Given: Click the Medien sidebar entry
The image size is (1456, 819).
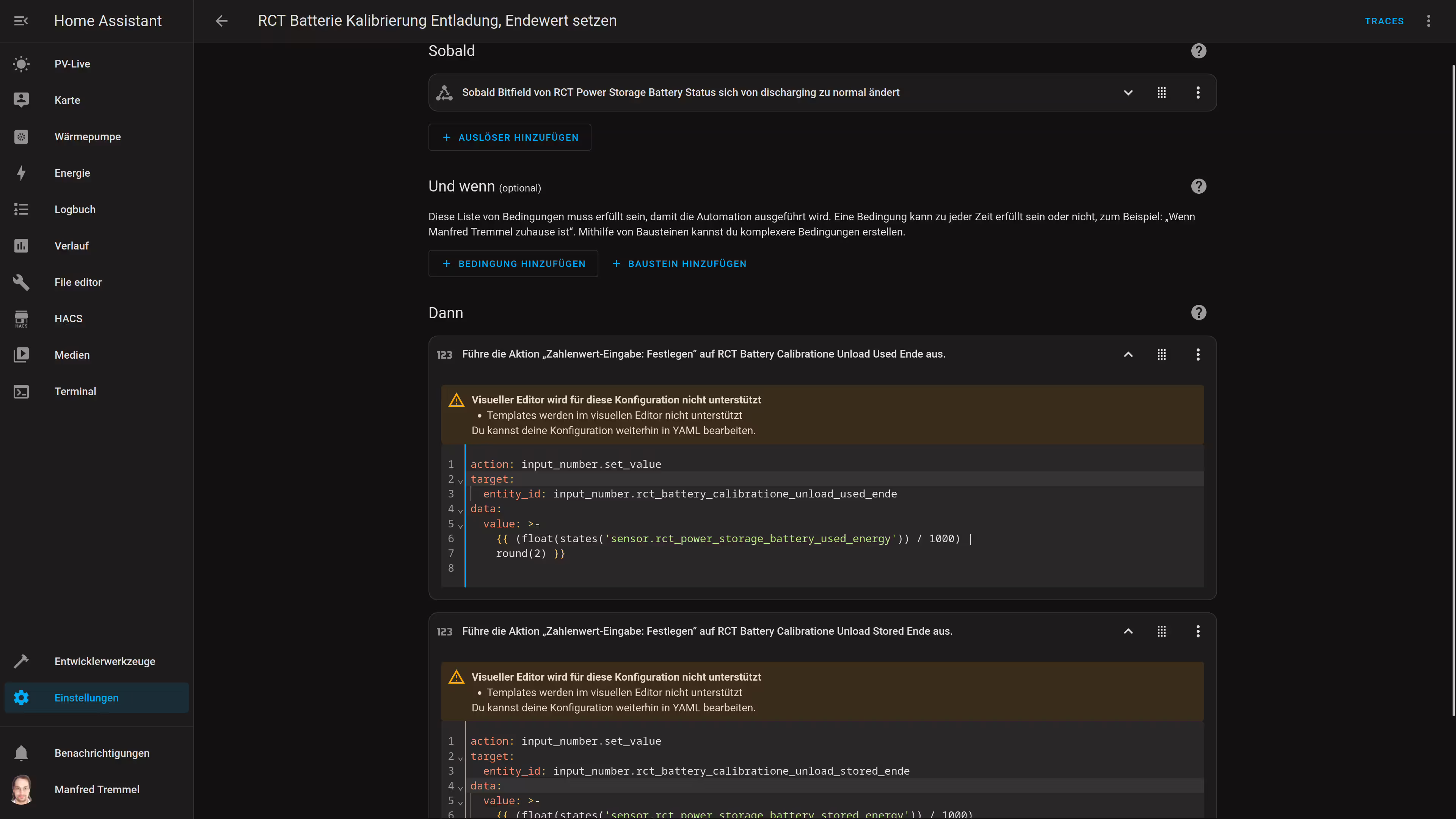Looking at the screenshot, I should [x=97, y=355].
